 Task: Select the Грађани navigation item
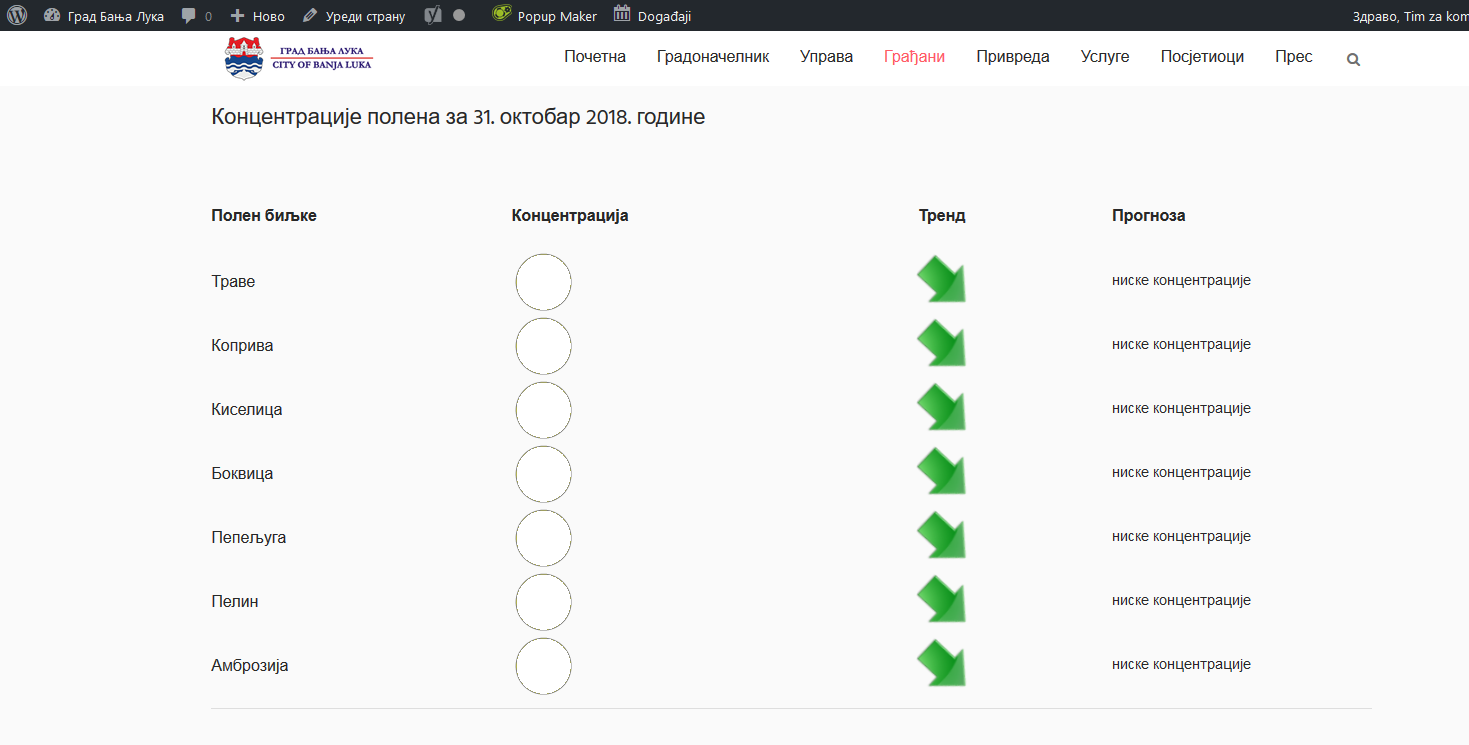tap(914, 57)
